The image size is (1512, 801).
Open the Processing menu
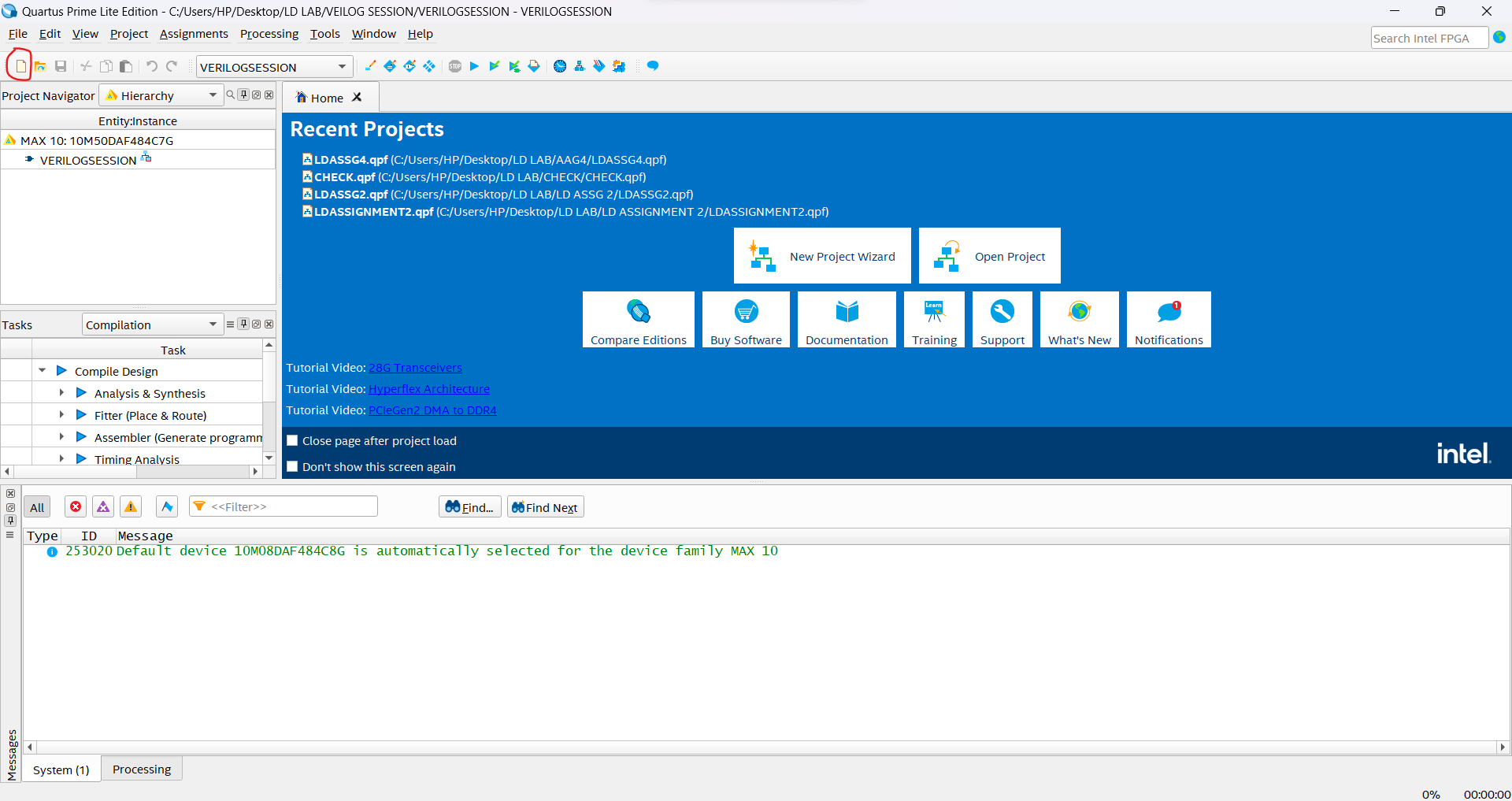(269, 34)
